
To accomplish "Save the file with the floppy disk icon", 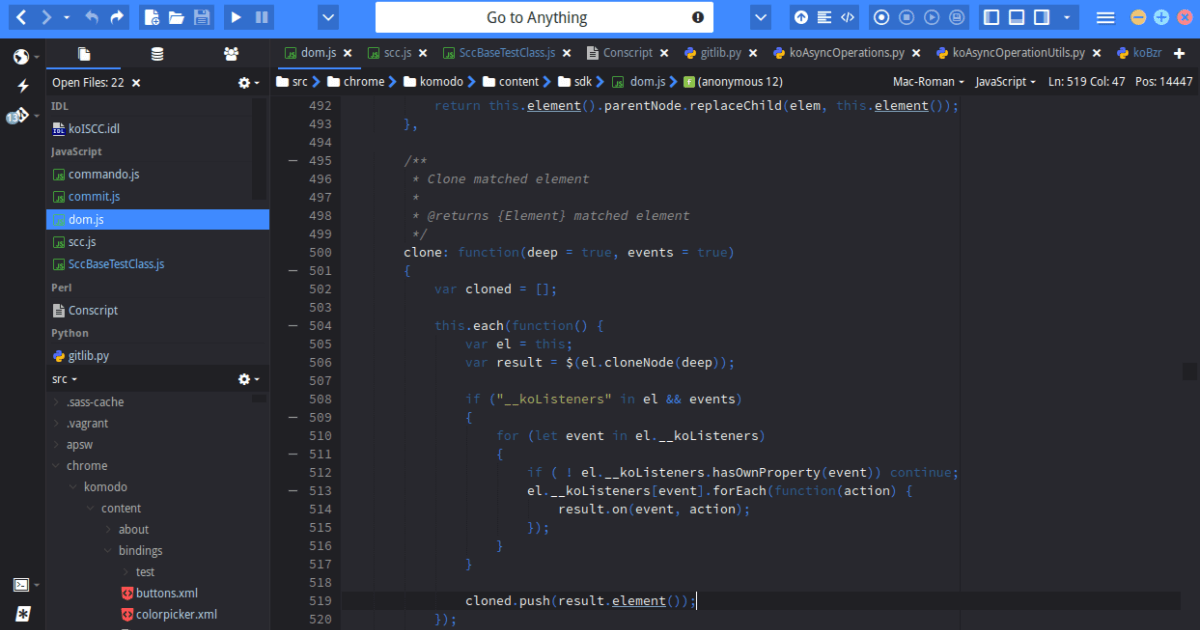I will [x=202, y=17].
